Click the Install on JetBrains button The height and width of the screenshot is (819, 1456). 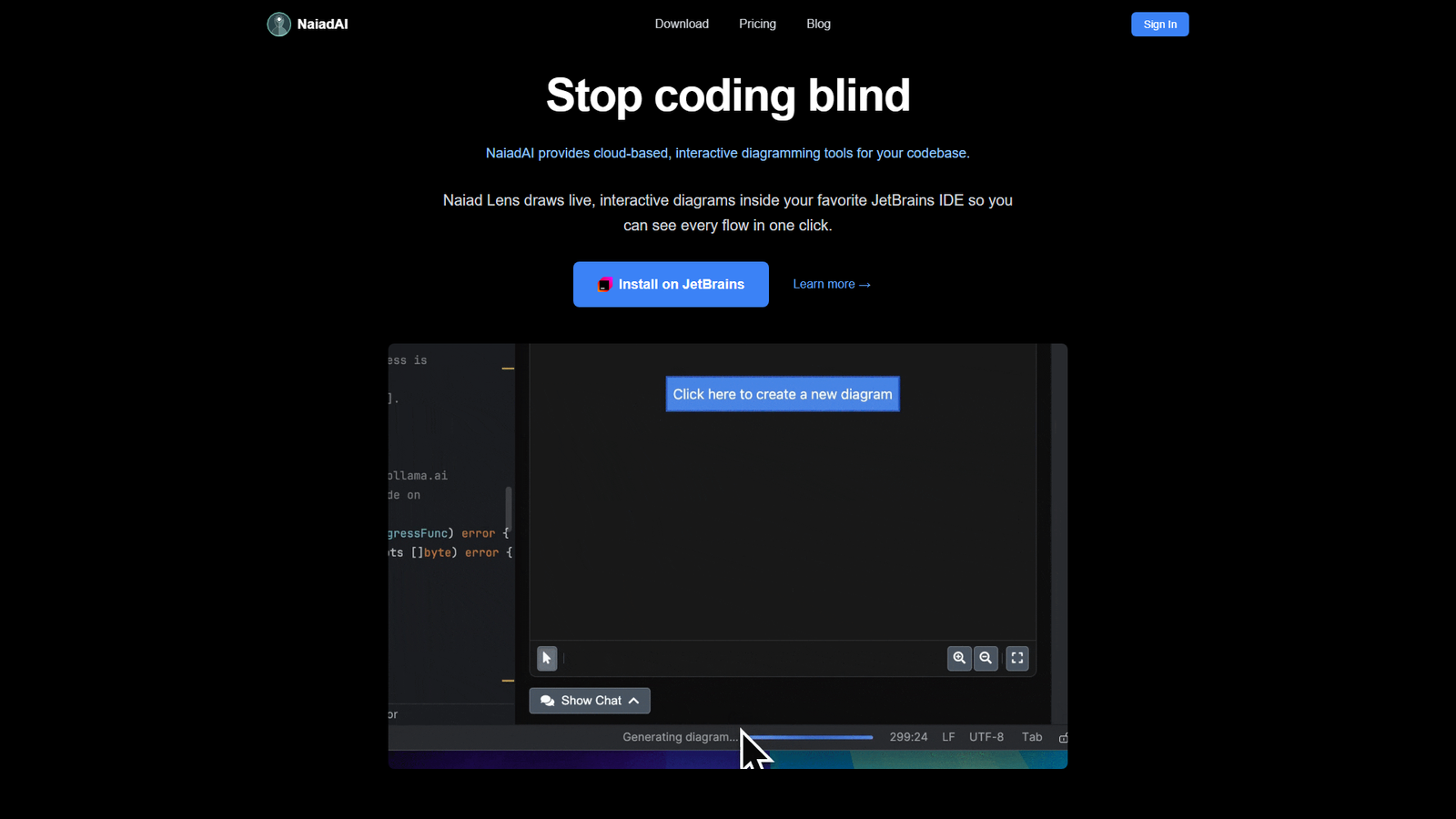[671, 284]
